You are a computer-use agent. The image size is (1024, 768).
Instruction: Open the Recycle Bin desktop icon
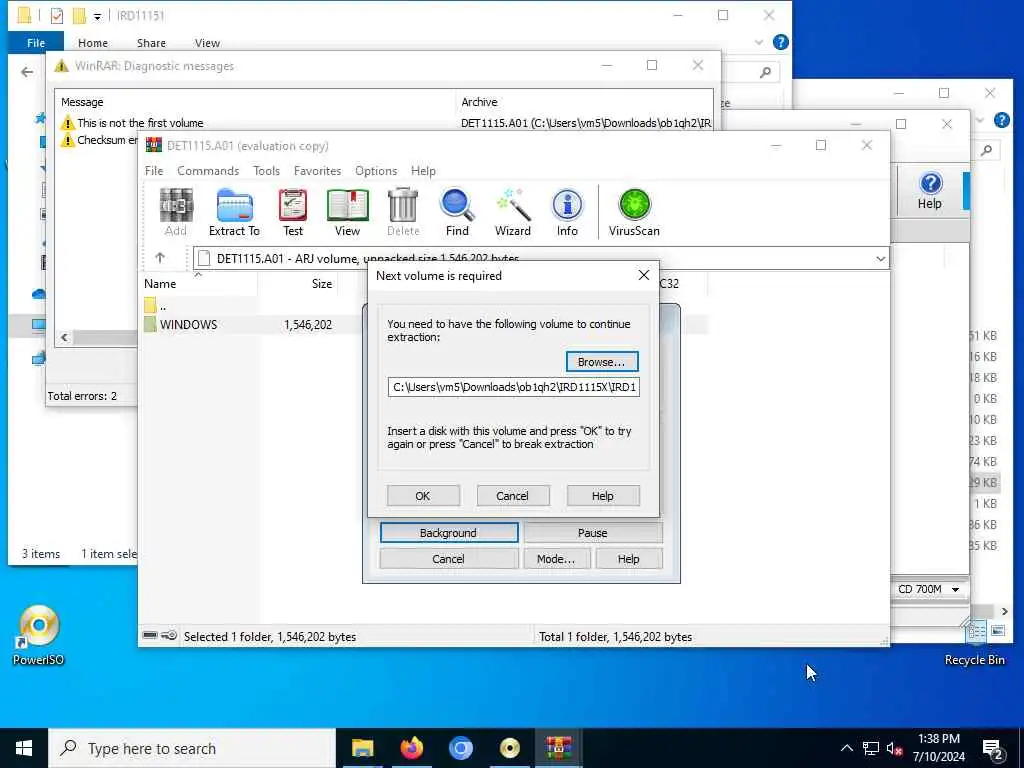pos(974,642)
